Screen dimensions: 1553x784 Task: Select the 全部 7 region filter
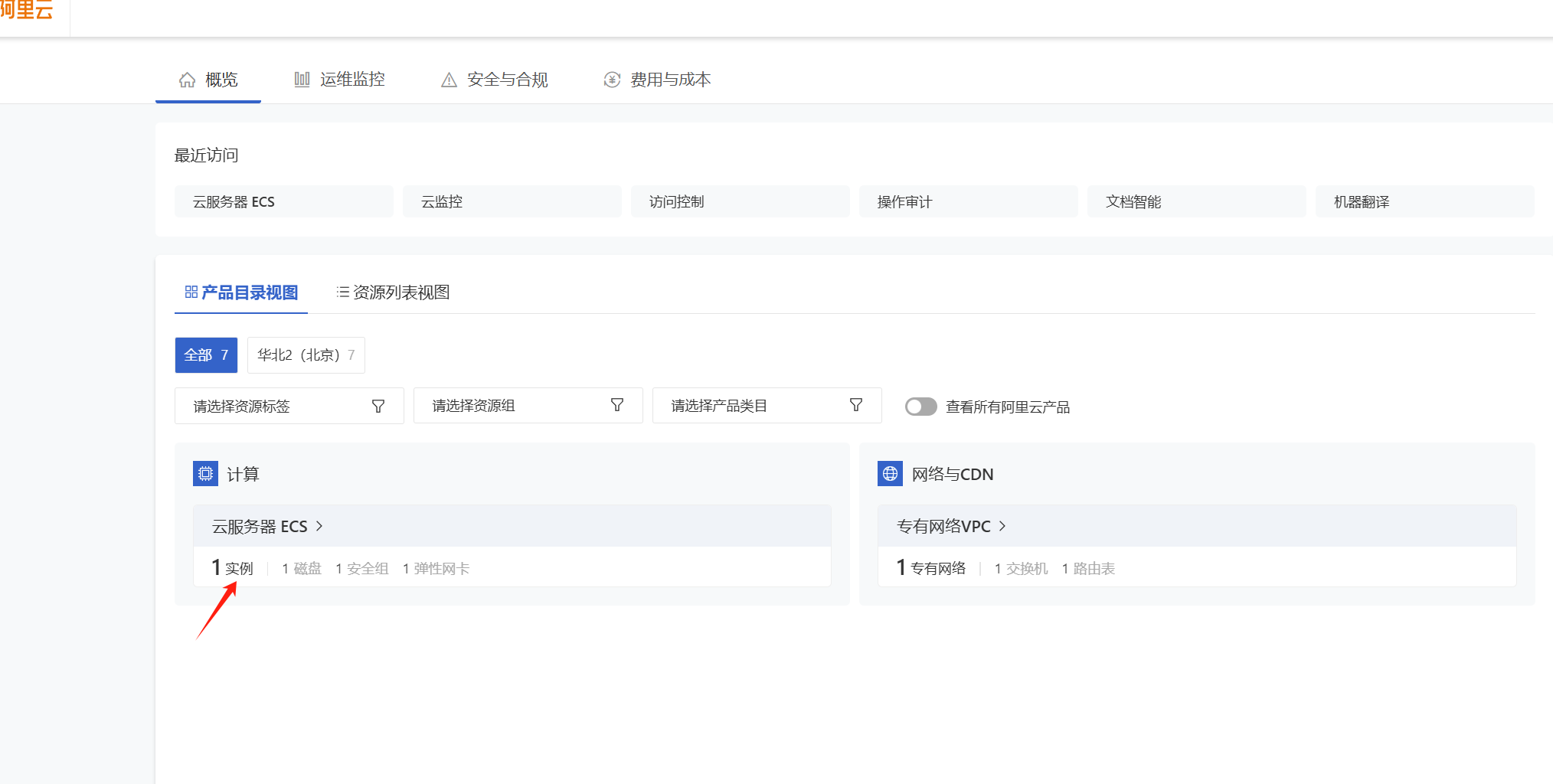[206, 355]
